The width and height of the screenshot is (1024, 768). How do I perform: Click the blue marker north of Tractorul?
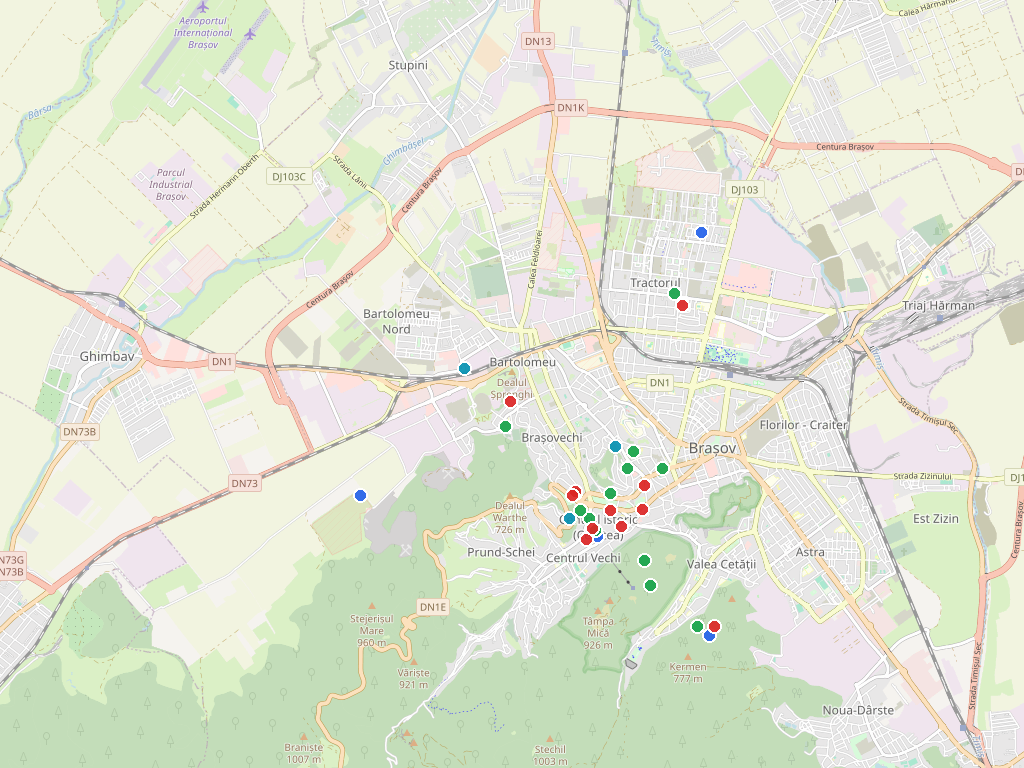701,232
